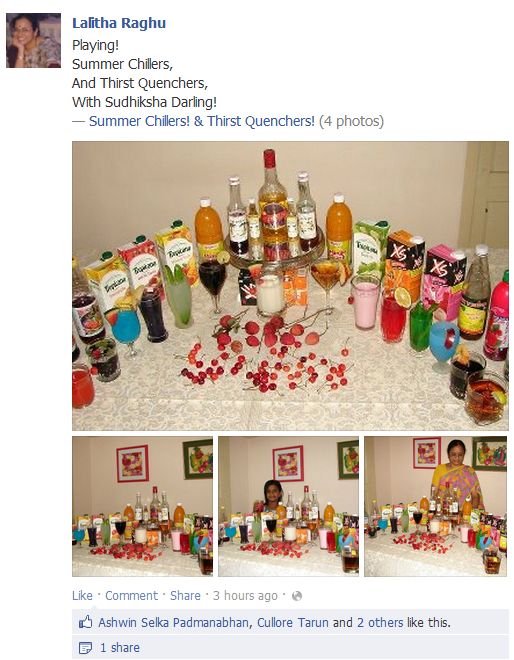Image resolution: width=514 pixels, height=660 pixels.
Task: Open the thumbnail with the girl
Action: click(x=288, y=506)
